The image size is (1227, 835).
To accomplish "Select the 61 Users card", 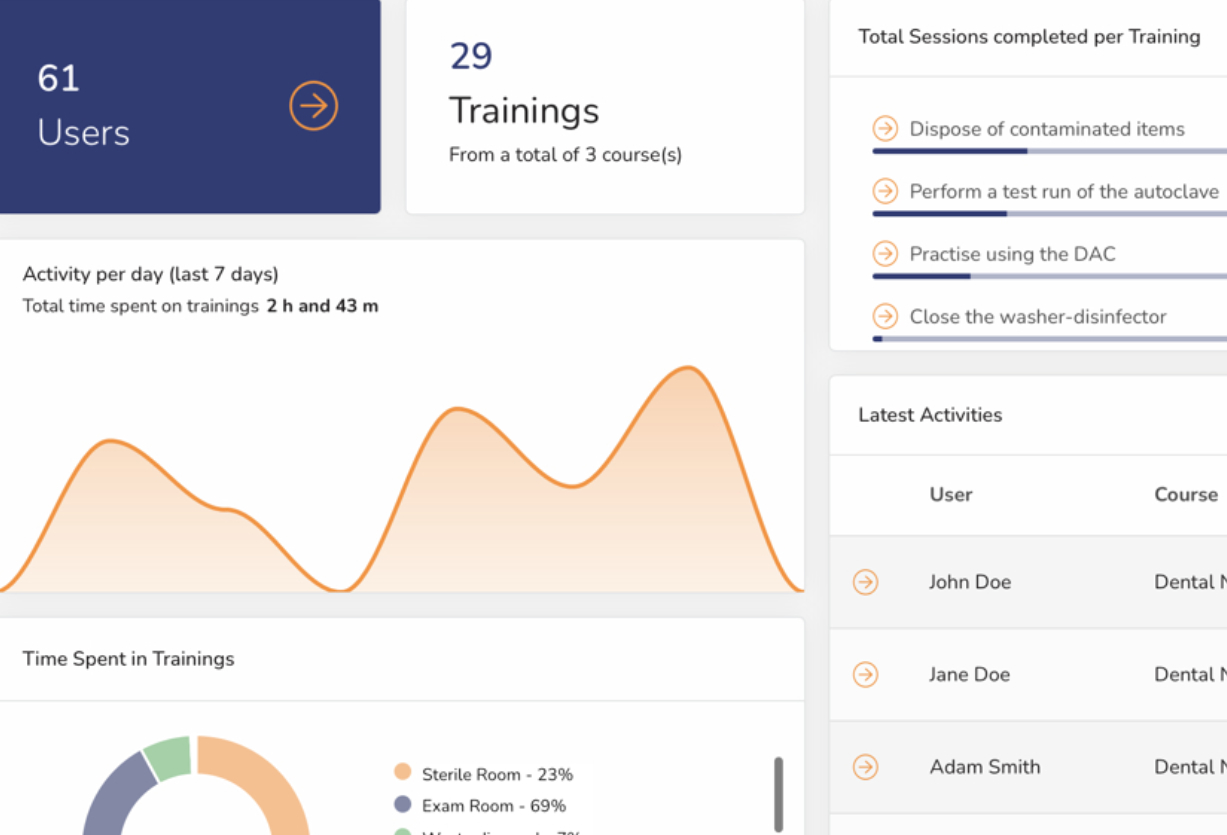I will (x=190, y=106).
